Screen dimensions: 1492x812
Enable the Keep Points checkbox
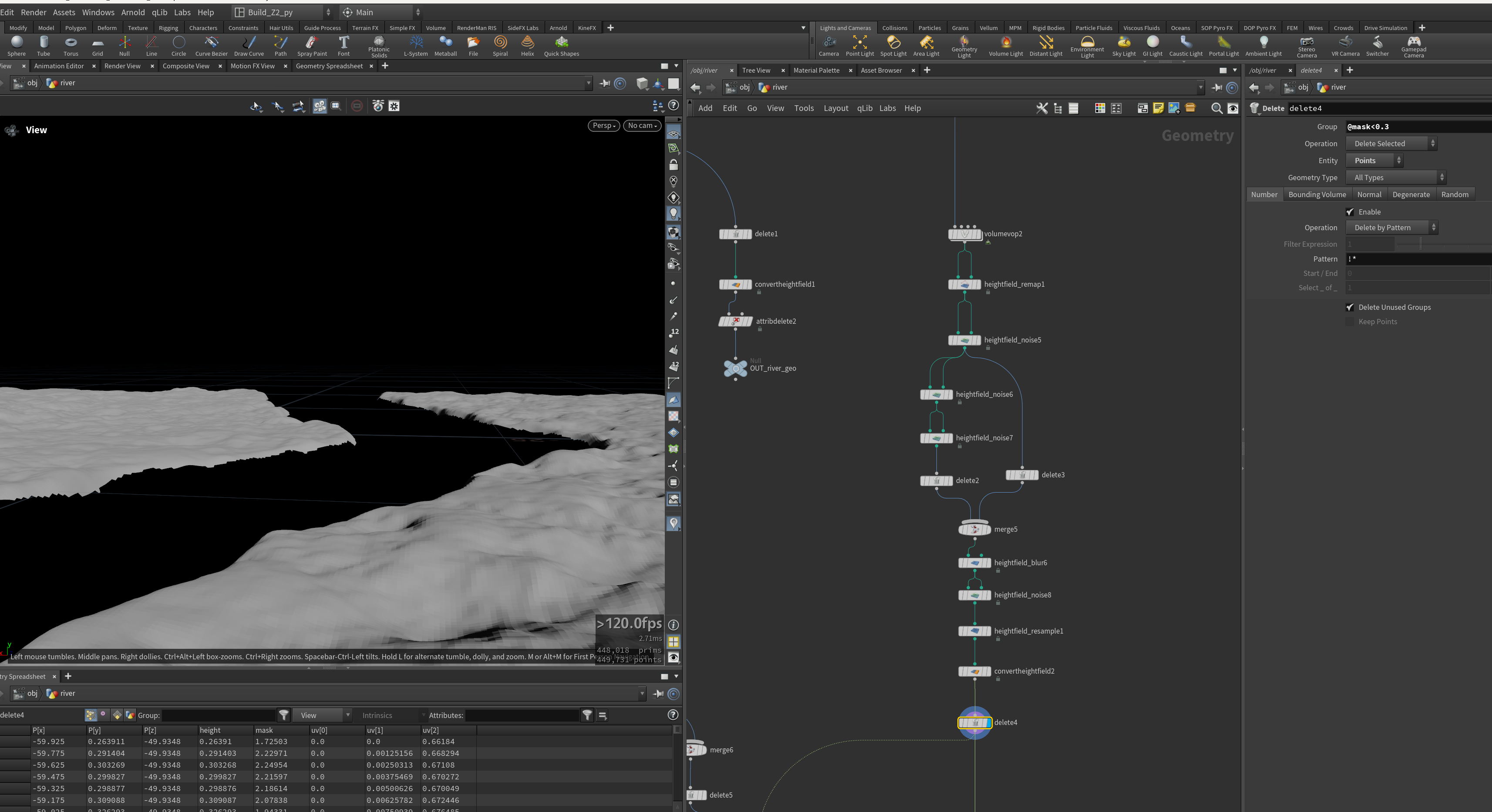(x=1350, y=322)
